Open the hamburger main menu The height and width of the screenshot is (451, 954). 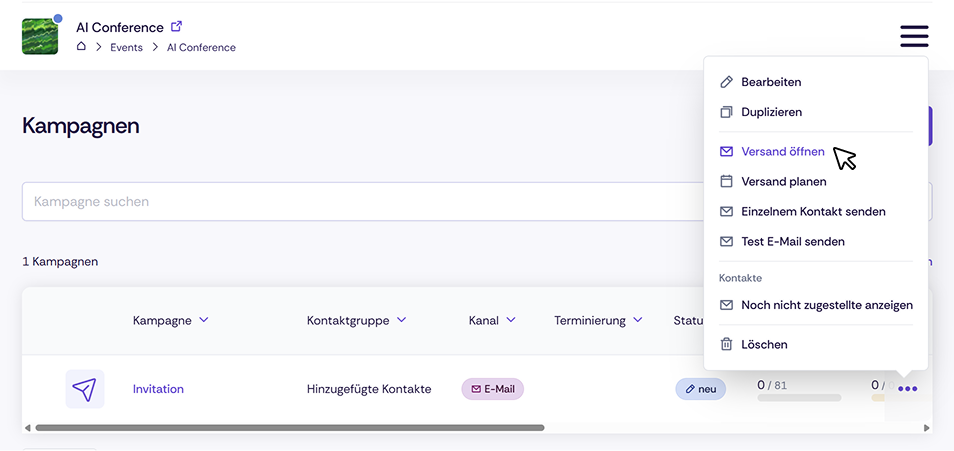pyautogui.click(x=914, y=37)
